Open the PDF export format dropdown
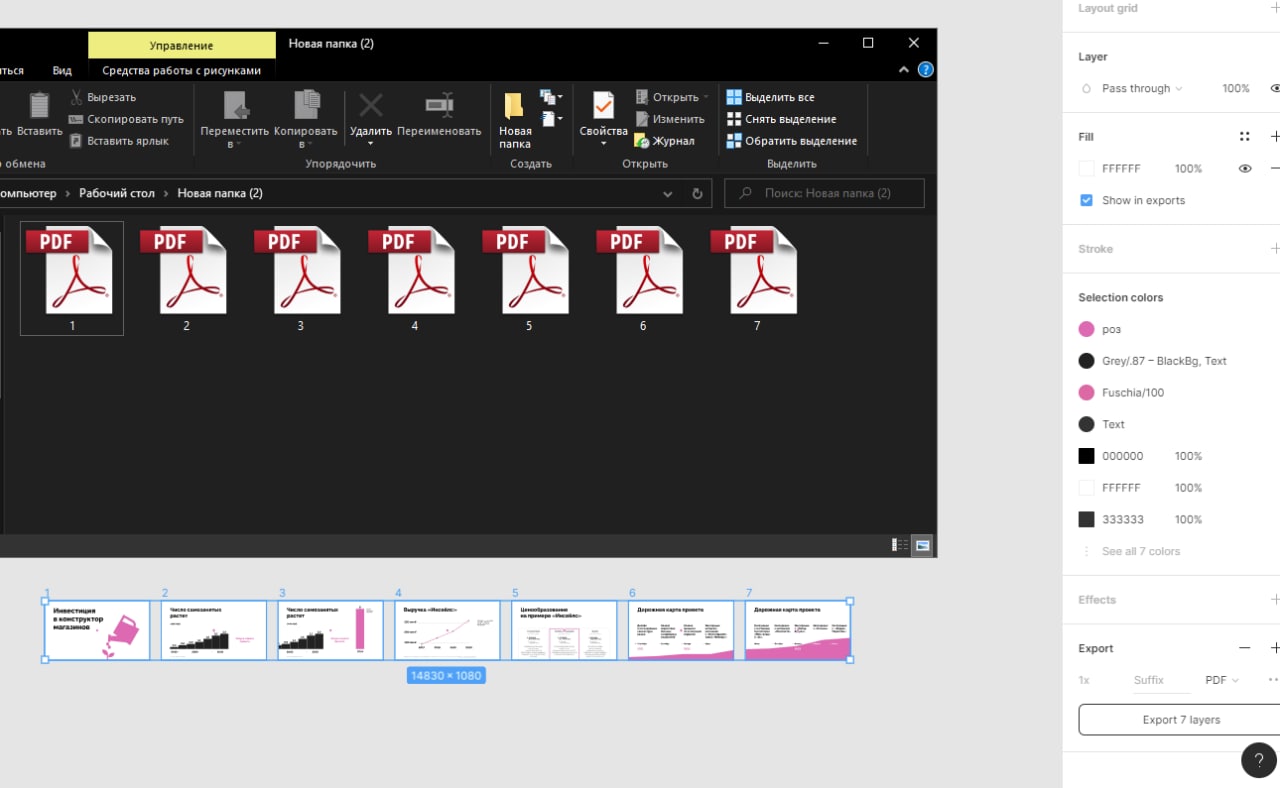The height and width of the screenshot is (788, 1280). click(x=1221, y=680)
